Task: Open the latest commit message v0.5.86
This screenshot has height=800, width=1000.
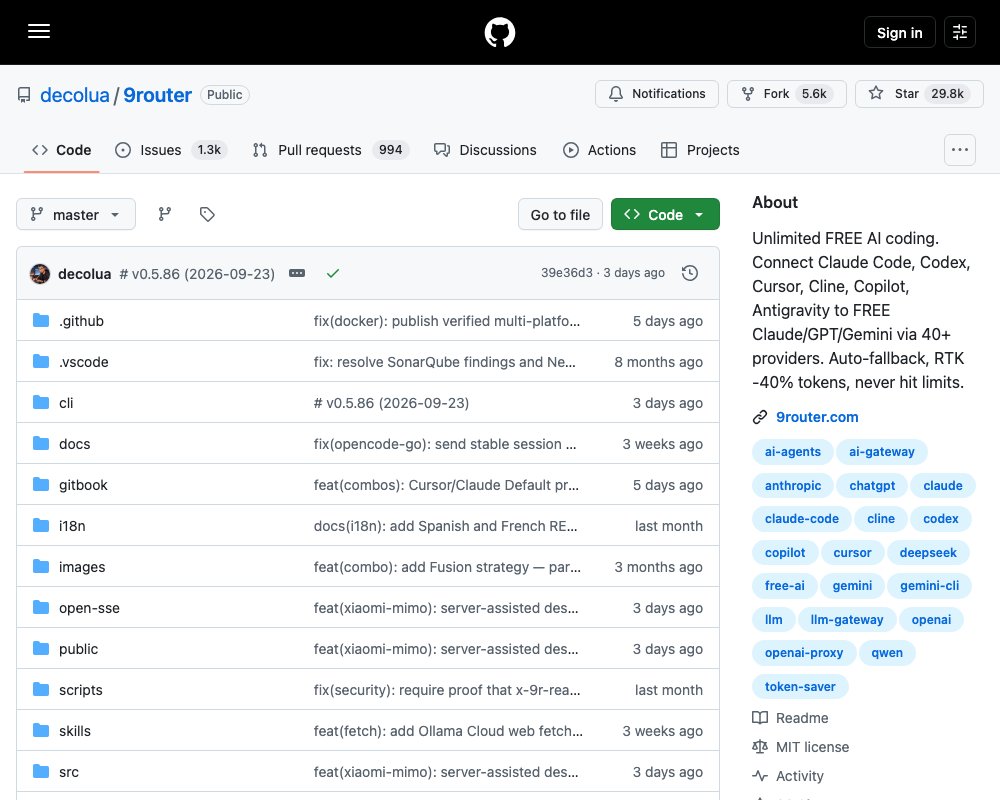Action: click(x=197, y=274)
